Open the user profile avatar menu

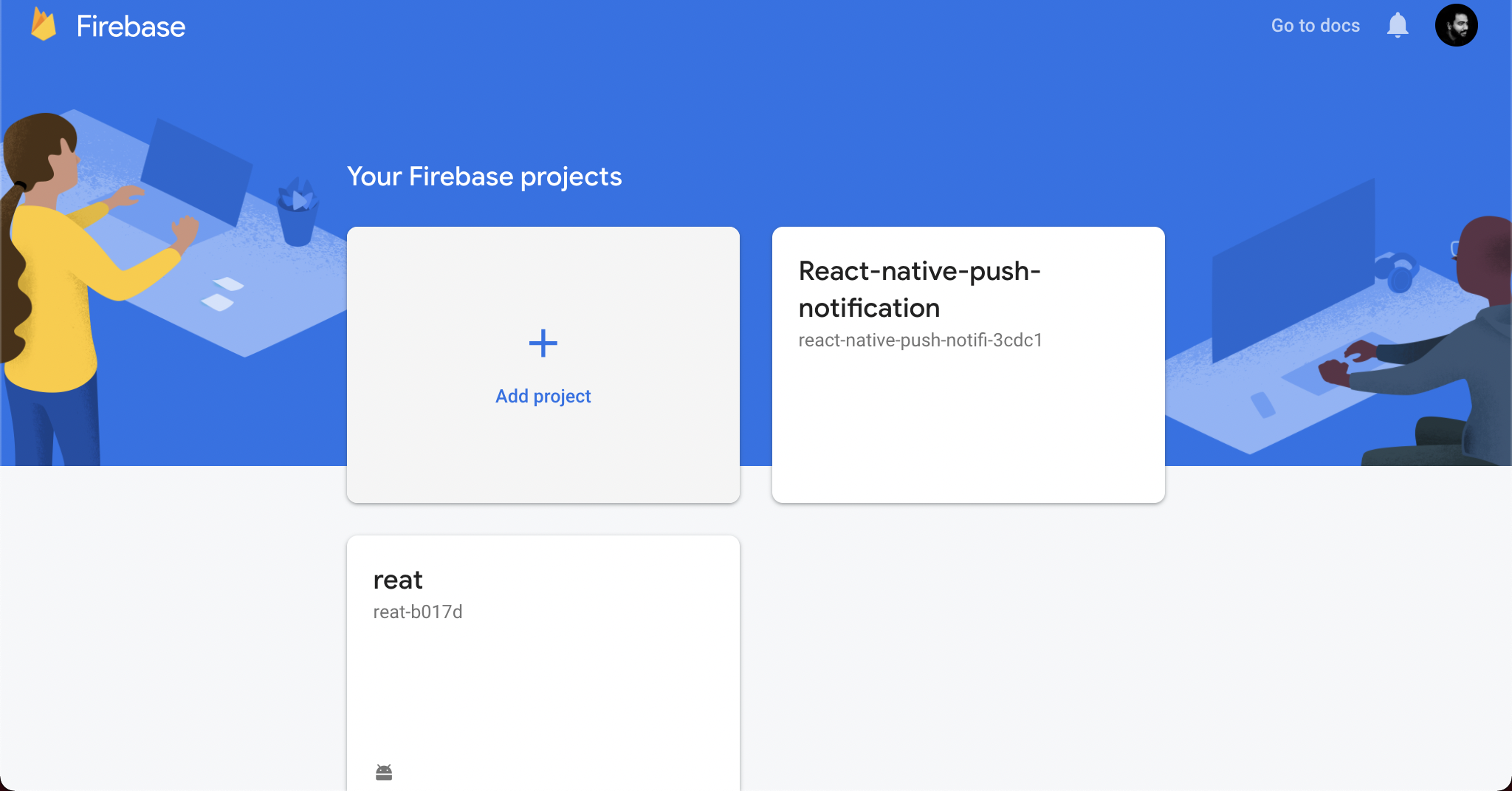pos(1456,25)
